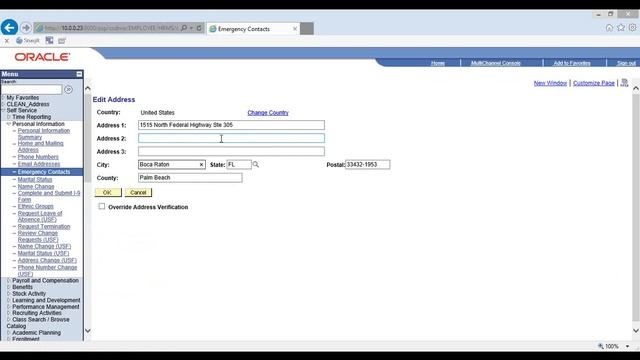The width and height of the screenshot is (640, 360).
Task: Open Phone Numbers menu link
Action: pyautogui.click(x=38, y=157)
